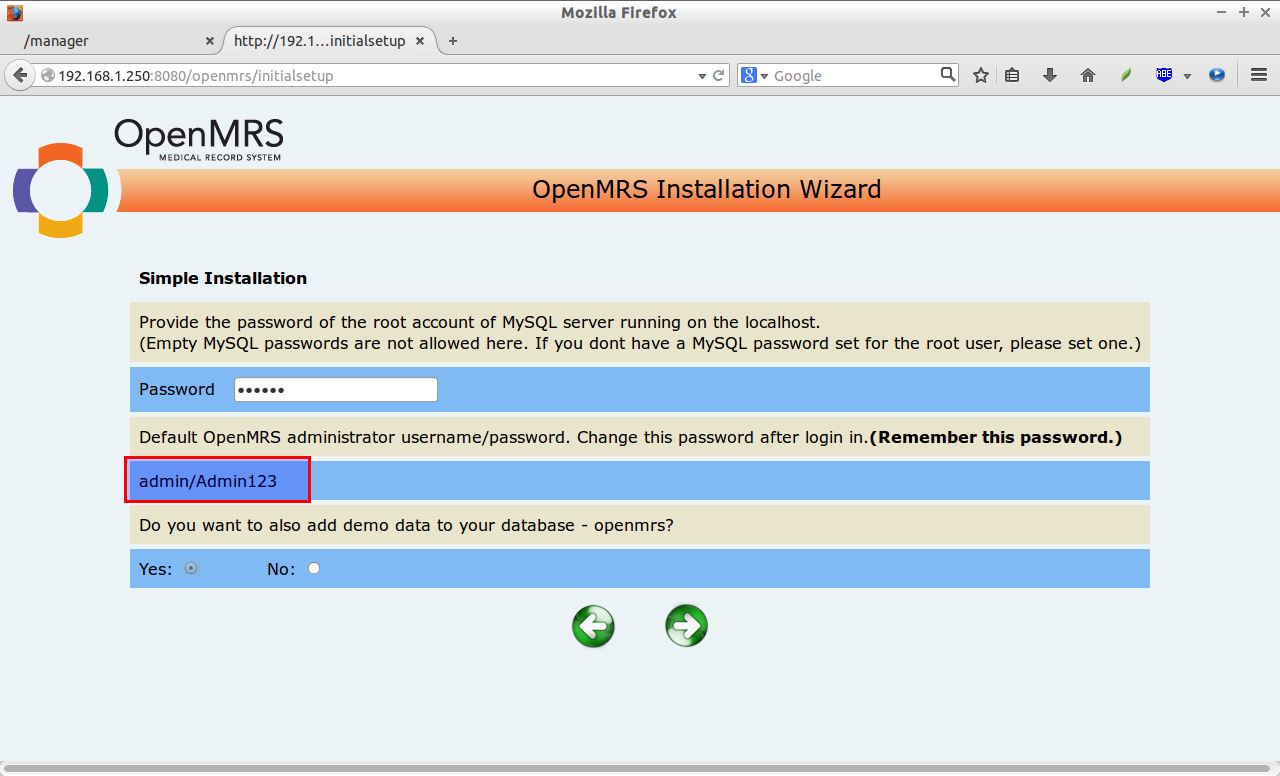1280x776 pixels.
Task: Open the Firefox hamburger menu
Action: pos(1259,75)
